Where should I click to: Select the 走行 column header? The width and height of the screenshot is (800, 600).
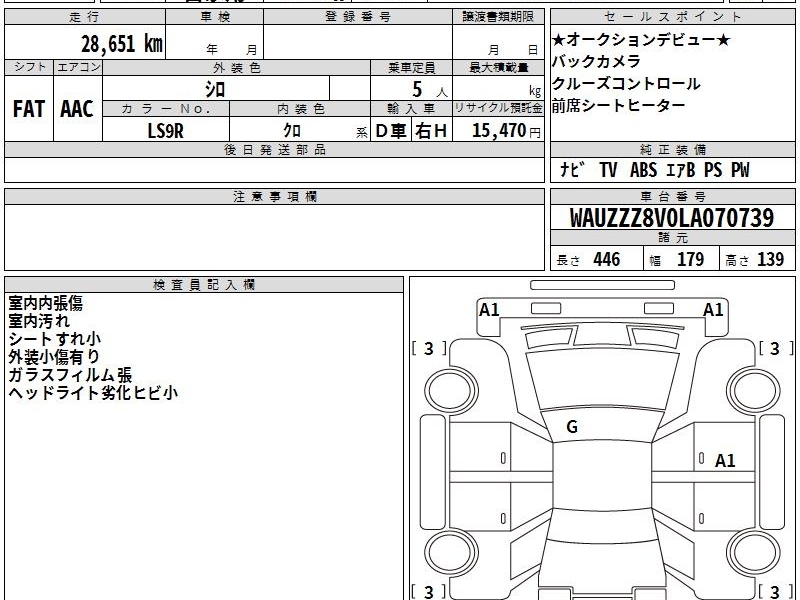[85, 17]
